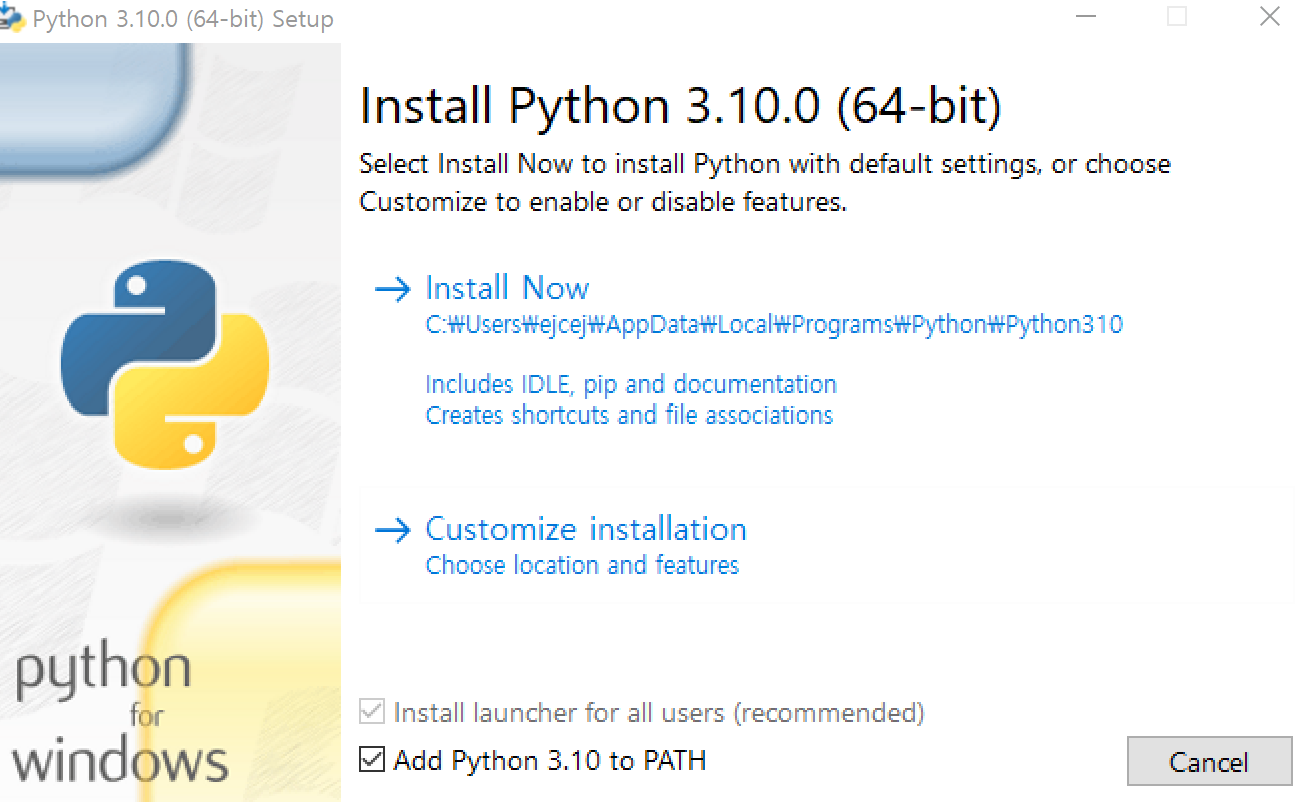The image size is (1308, 802).
Task: Click the Install Now arrow icon
Action: click(393, 290)
